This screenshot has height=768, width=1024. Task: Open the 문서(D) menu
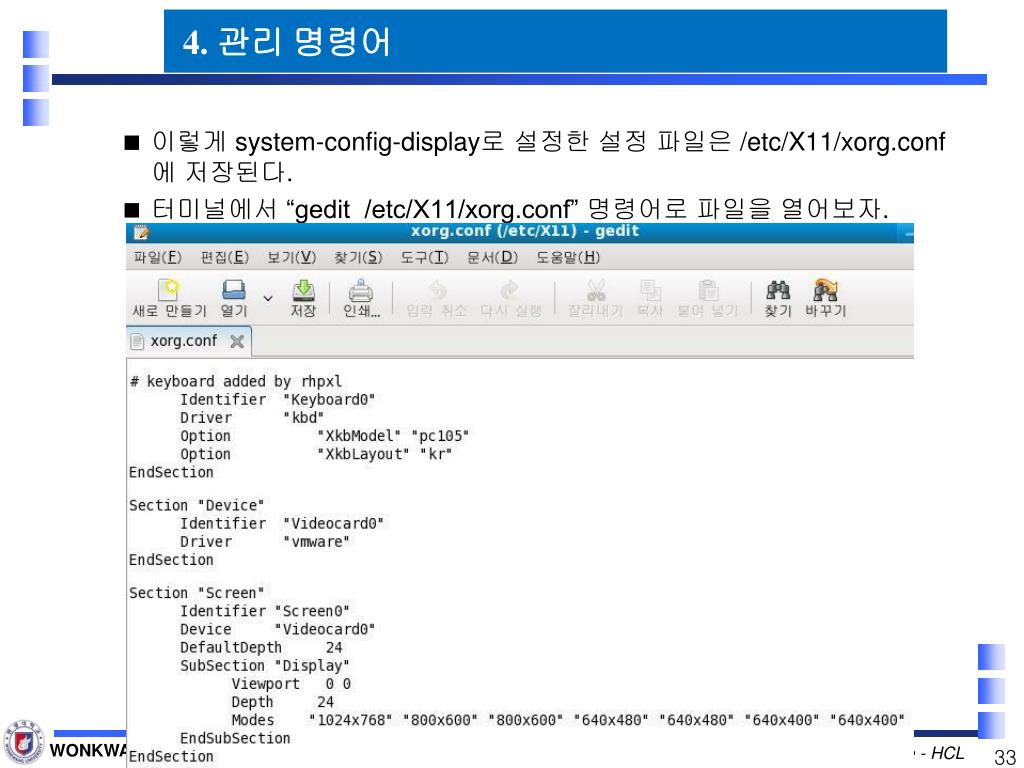tap(492, 257)
